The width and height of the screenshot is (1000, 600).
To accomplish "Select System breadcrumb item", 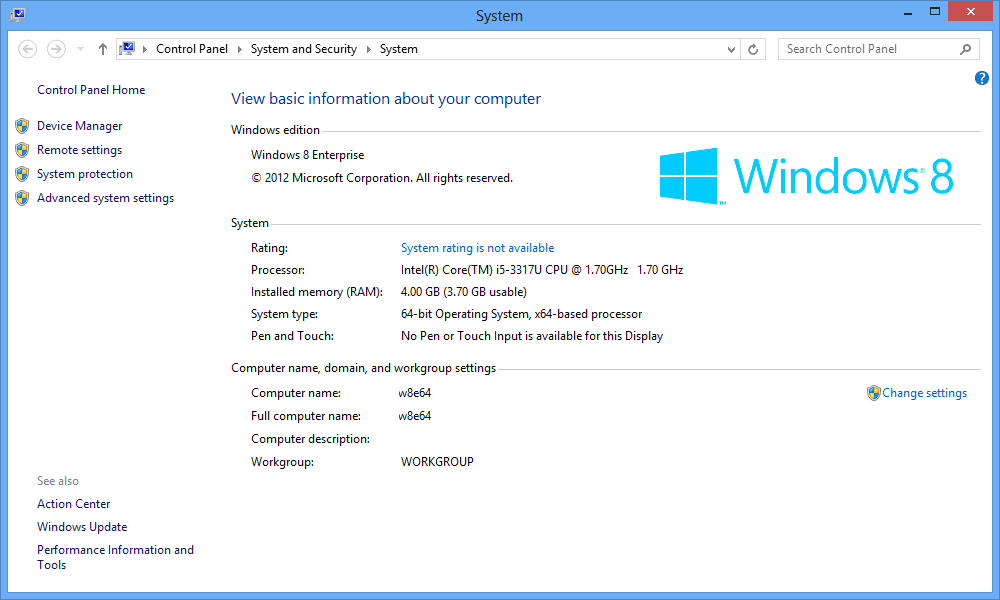I will 399,49.
